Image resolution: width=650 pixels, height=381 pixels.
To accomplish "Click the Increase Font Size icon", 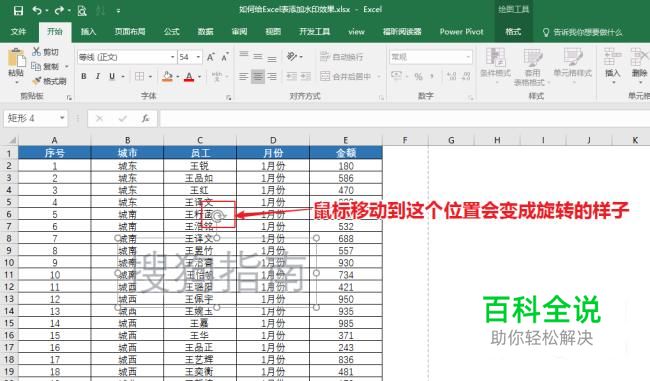I will 211,57.
